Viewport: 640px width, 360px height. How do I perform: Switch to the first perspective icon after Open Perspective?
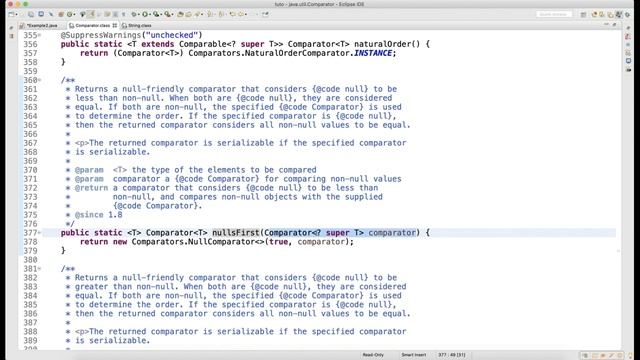[x=595, y=14]
